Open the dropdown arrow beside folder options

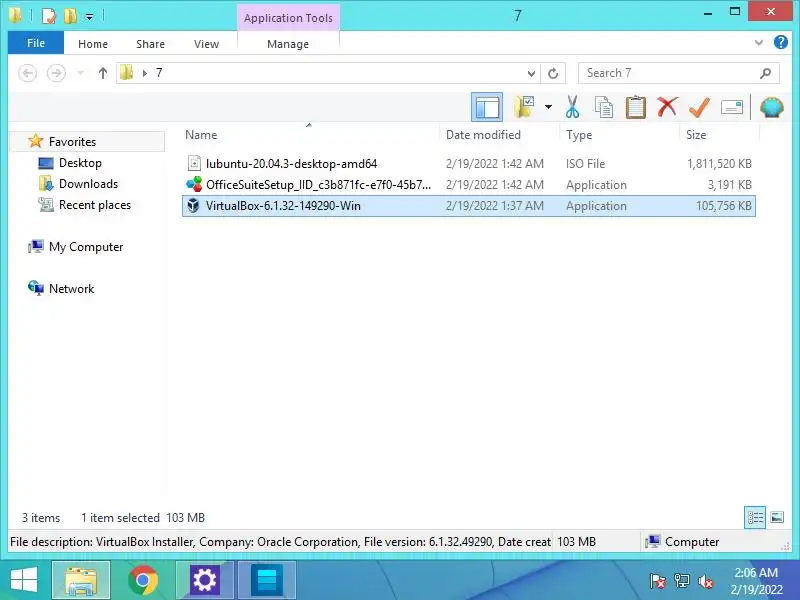coord(548,107)
